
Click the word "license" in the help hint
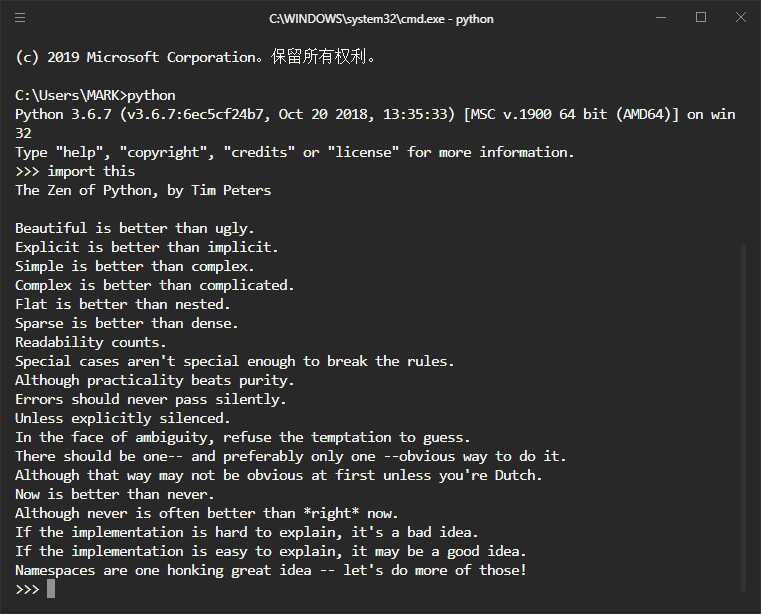363,152
